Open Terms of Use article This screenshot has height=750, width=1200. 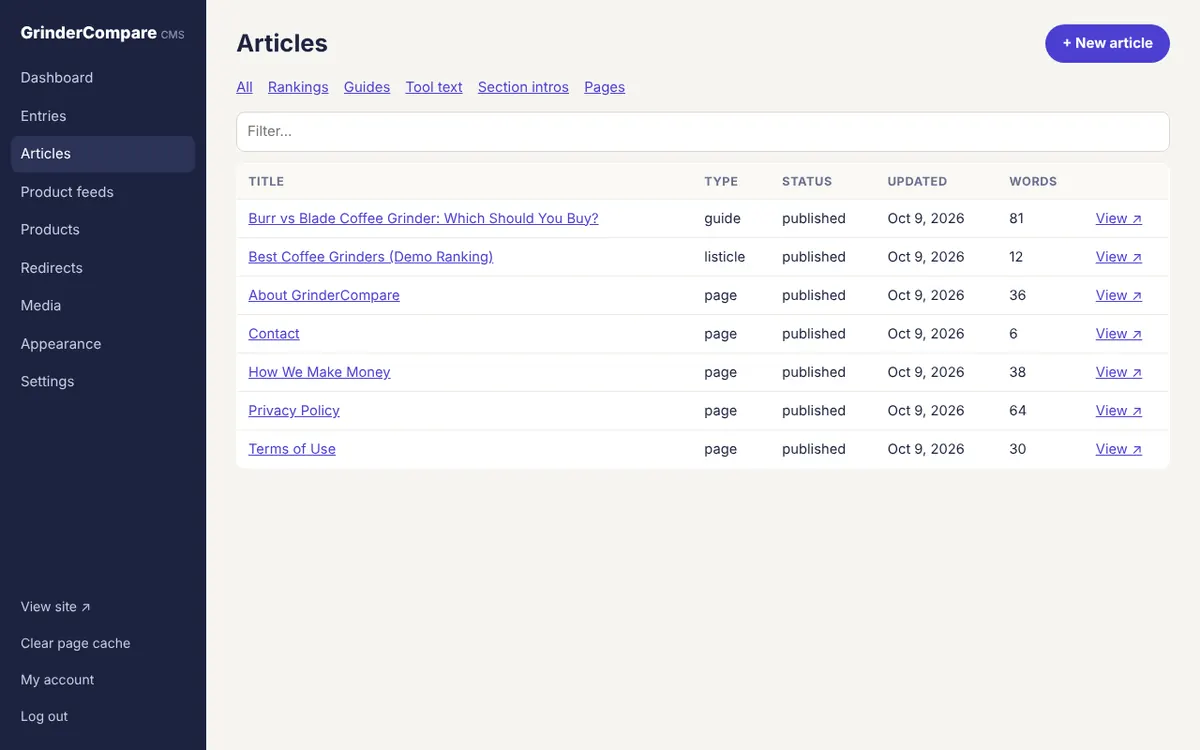(x=292, y=449)
